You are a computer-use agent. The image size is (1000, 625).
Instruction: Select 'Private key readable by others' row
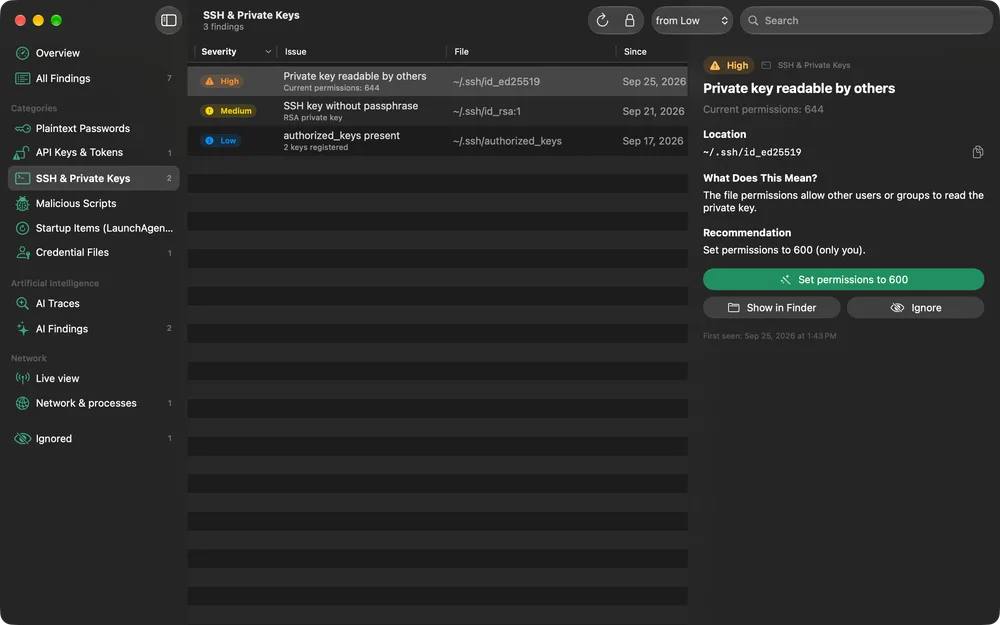pyautogui.click(x=438, y=81)
